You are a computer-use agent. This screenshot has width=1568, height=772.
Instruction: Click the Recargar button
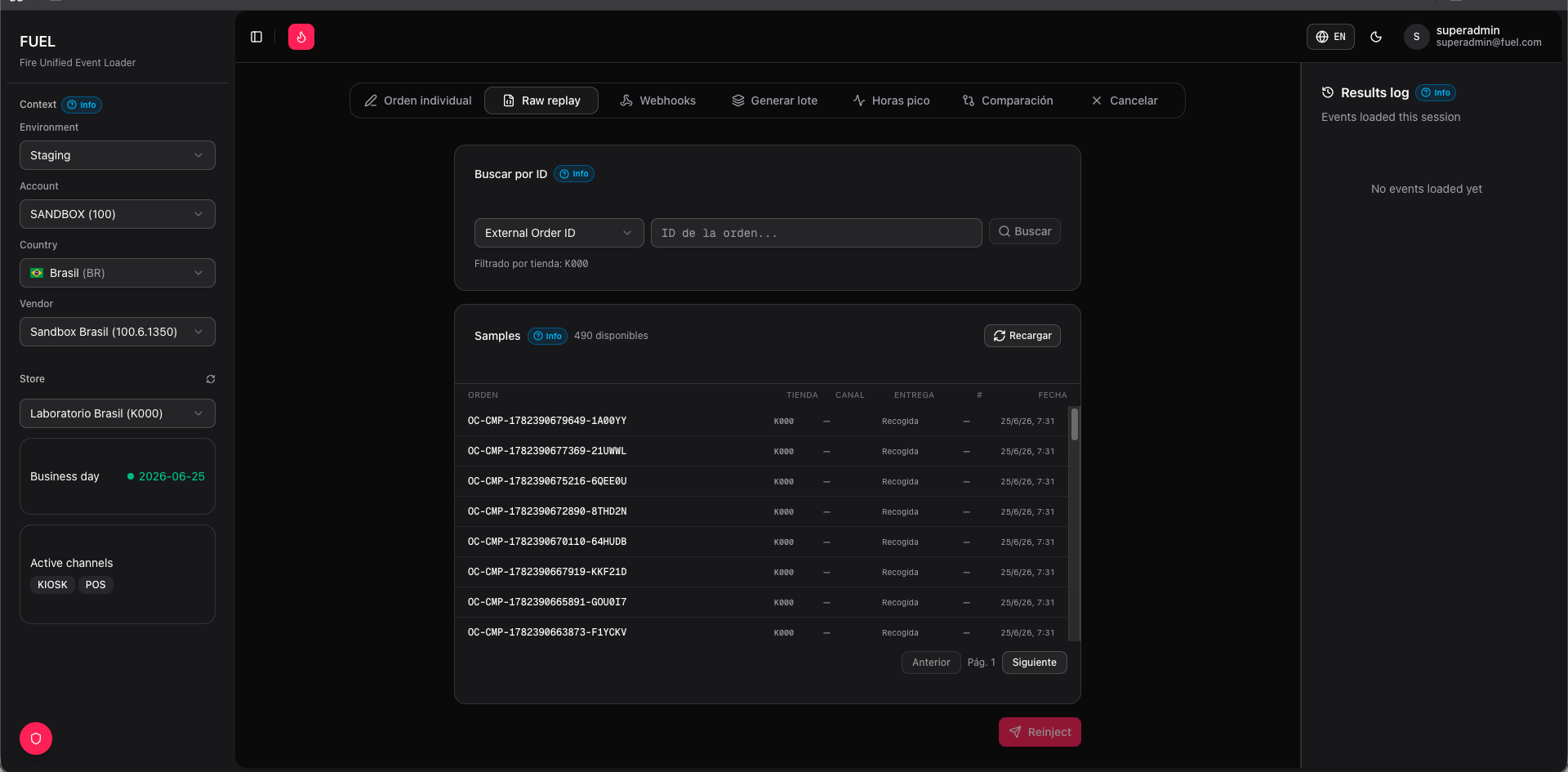(1022, 336)
